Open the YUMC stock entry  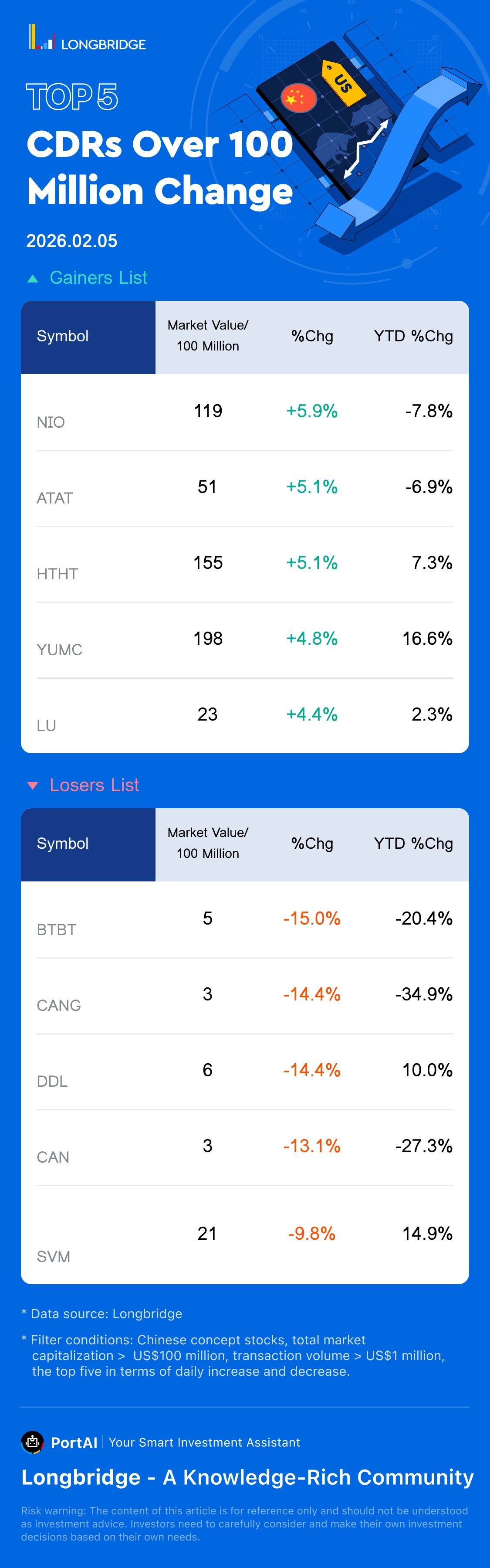pyautogui.click(x=59, y=650)
